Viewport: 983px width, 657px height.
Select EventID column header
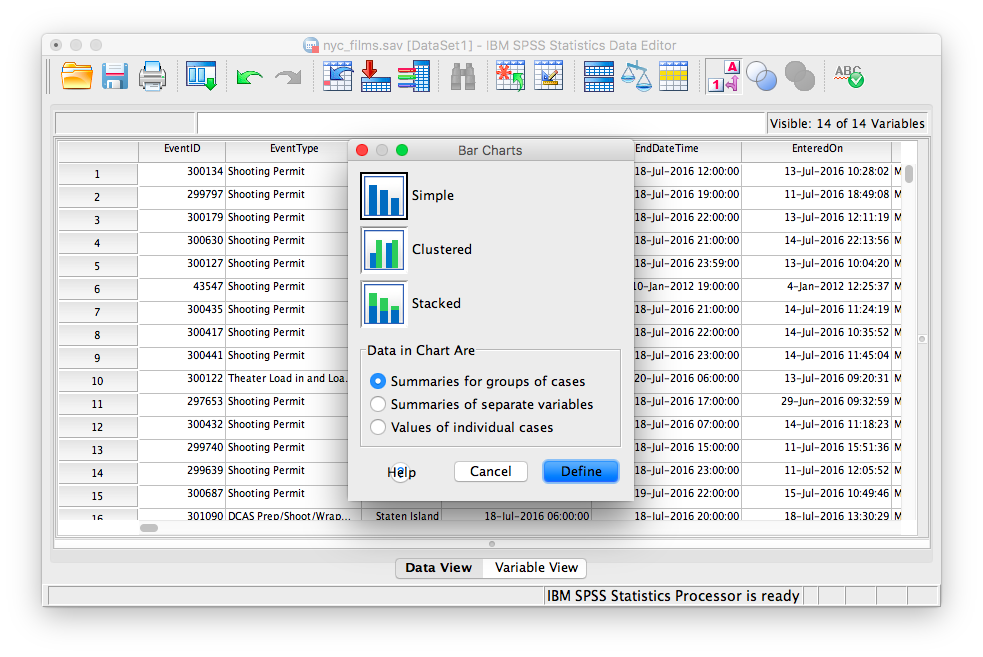pos(182,149)
